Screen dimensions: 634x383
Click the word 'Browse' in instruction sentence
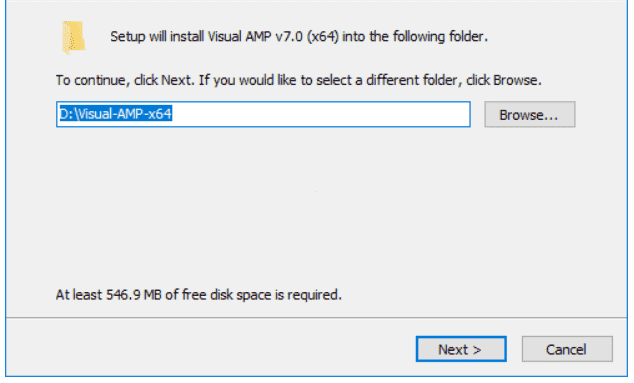pyautogui.click(x=515, y=80)
